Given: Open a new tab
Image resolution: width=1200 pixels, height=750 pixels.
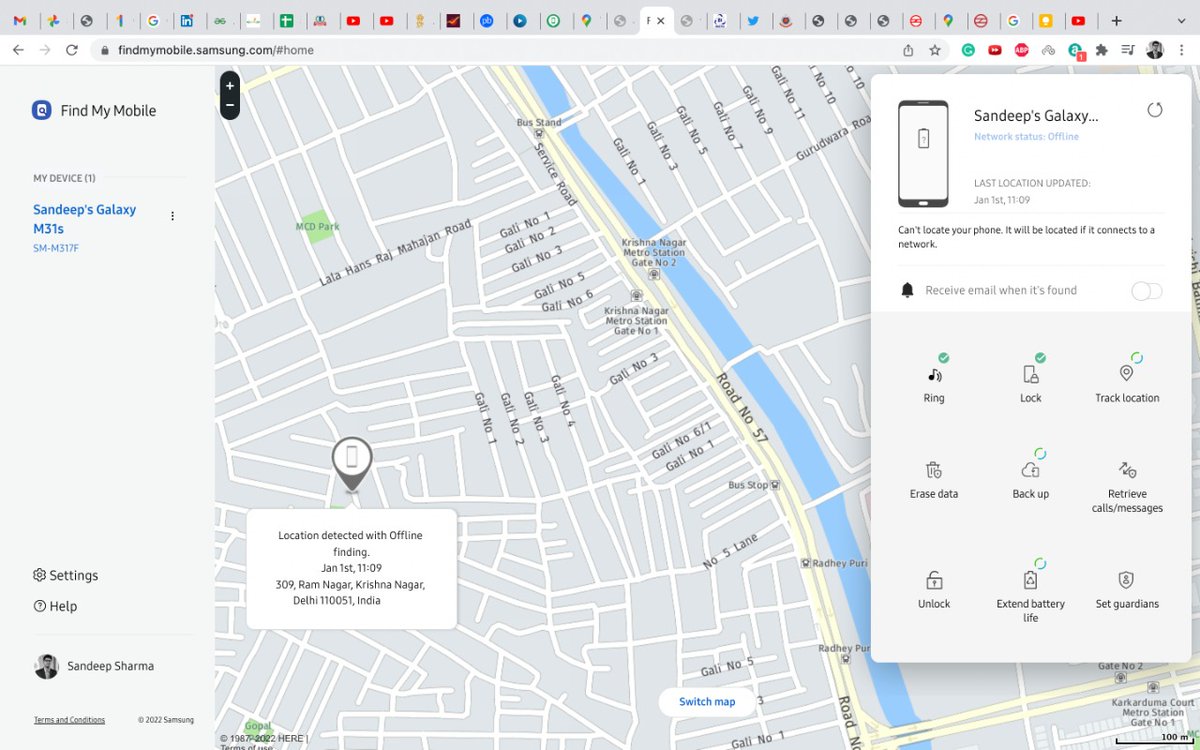Looking at the screenshot, I should pyautogui.click(x=1116, y=20).
